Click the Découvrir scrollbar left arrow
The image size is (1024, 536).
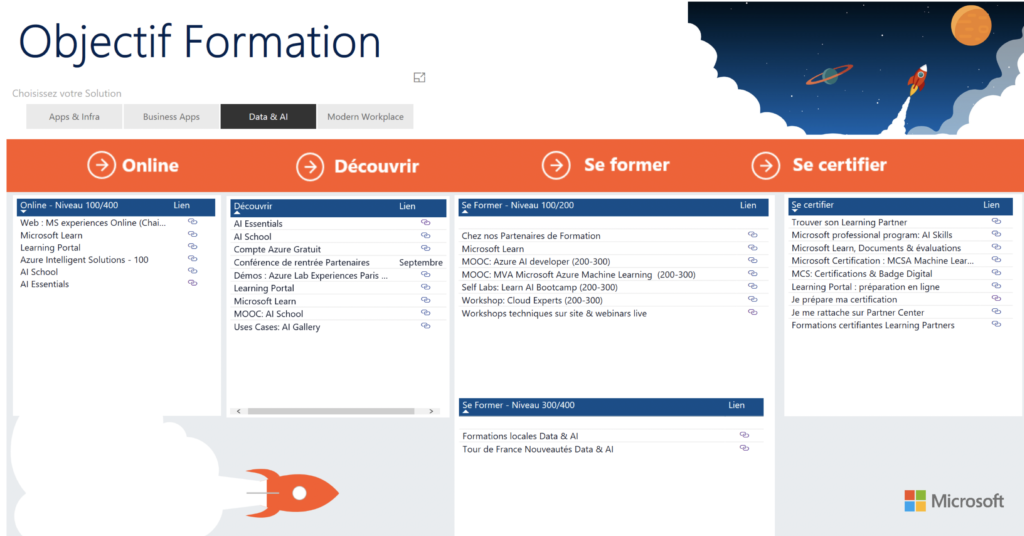point(238,411)
